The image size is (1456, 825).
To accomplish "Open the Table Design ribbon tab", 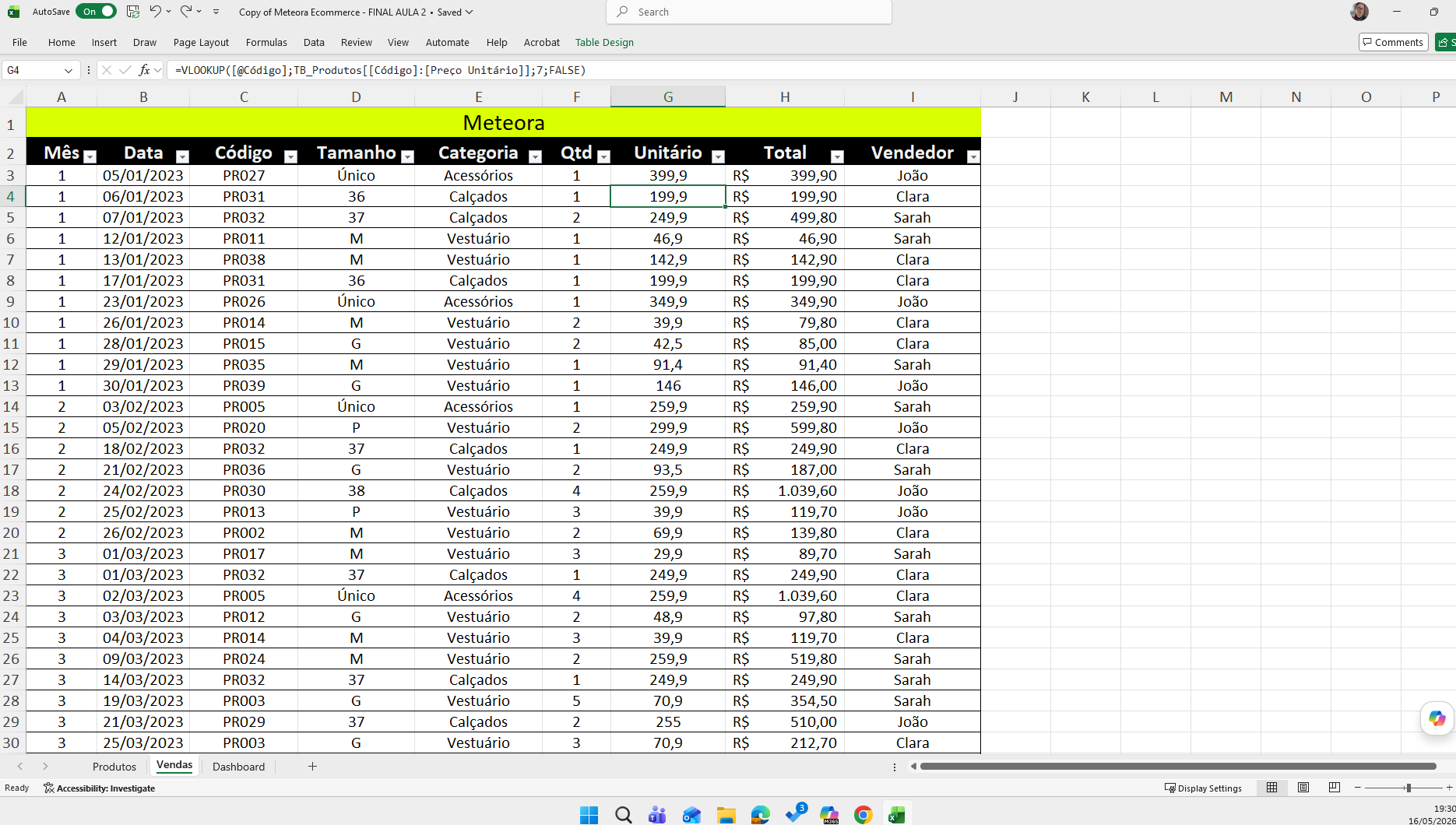I will pyautogui.click(x=604, y=42).
